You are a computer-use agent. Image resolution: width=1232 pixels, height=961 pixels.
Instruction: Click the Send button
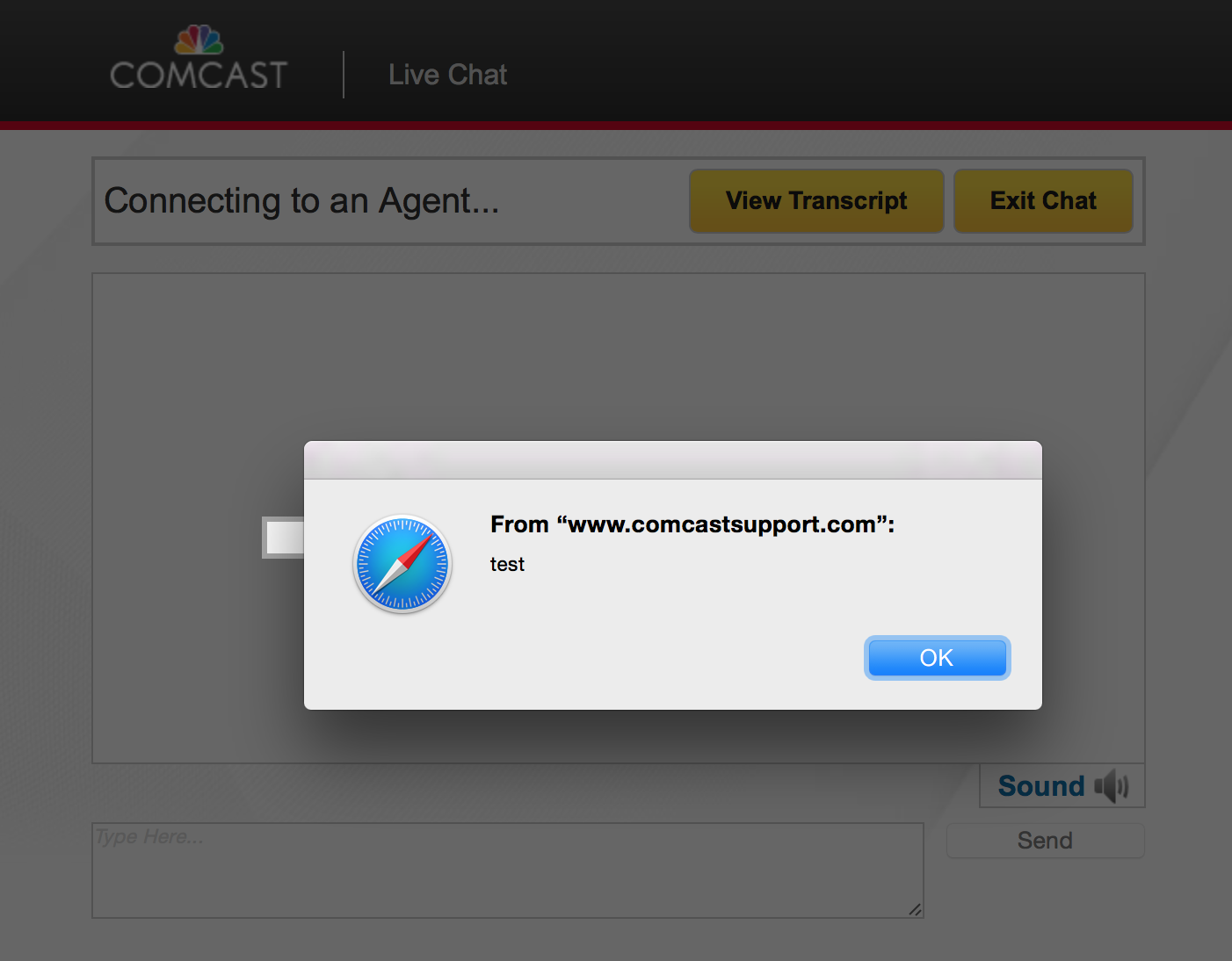1045,841
